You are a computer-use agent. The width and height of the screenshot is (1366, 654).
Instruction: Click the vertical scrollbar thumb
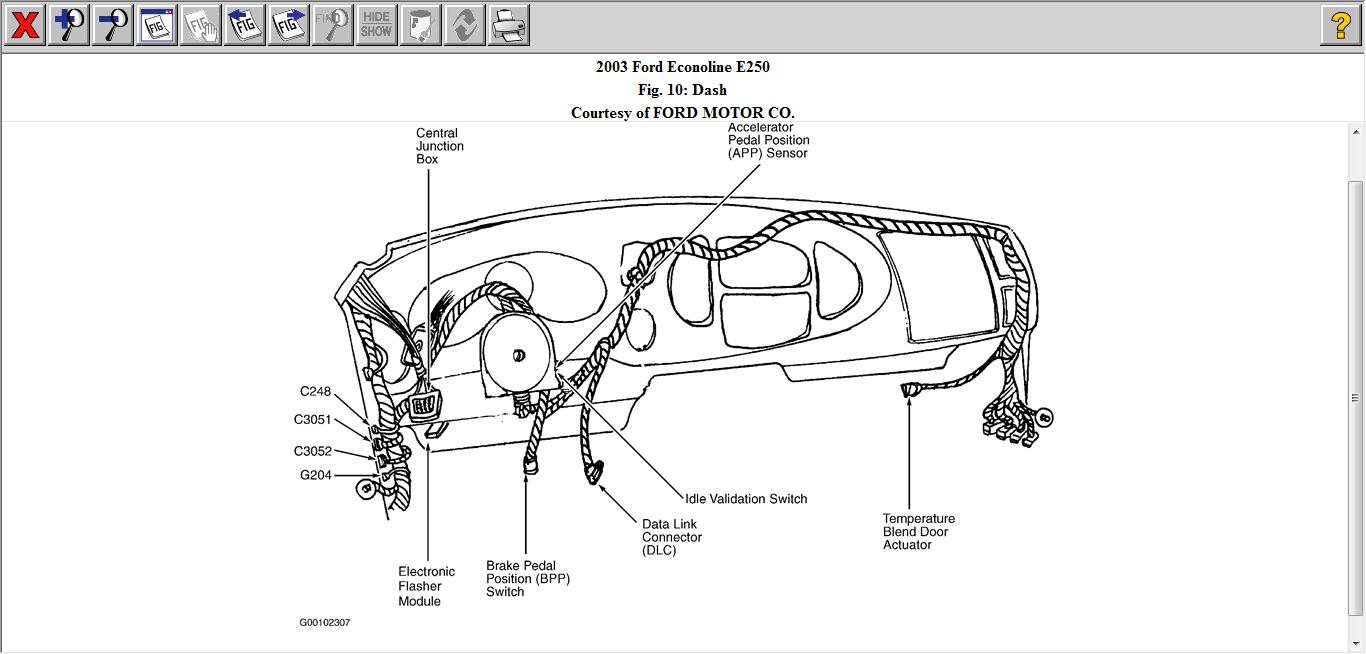[1356, 397]
